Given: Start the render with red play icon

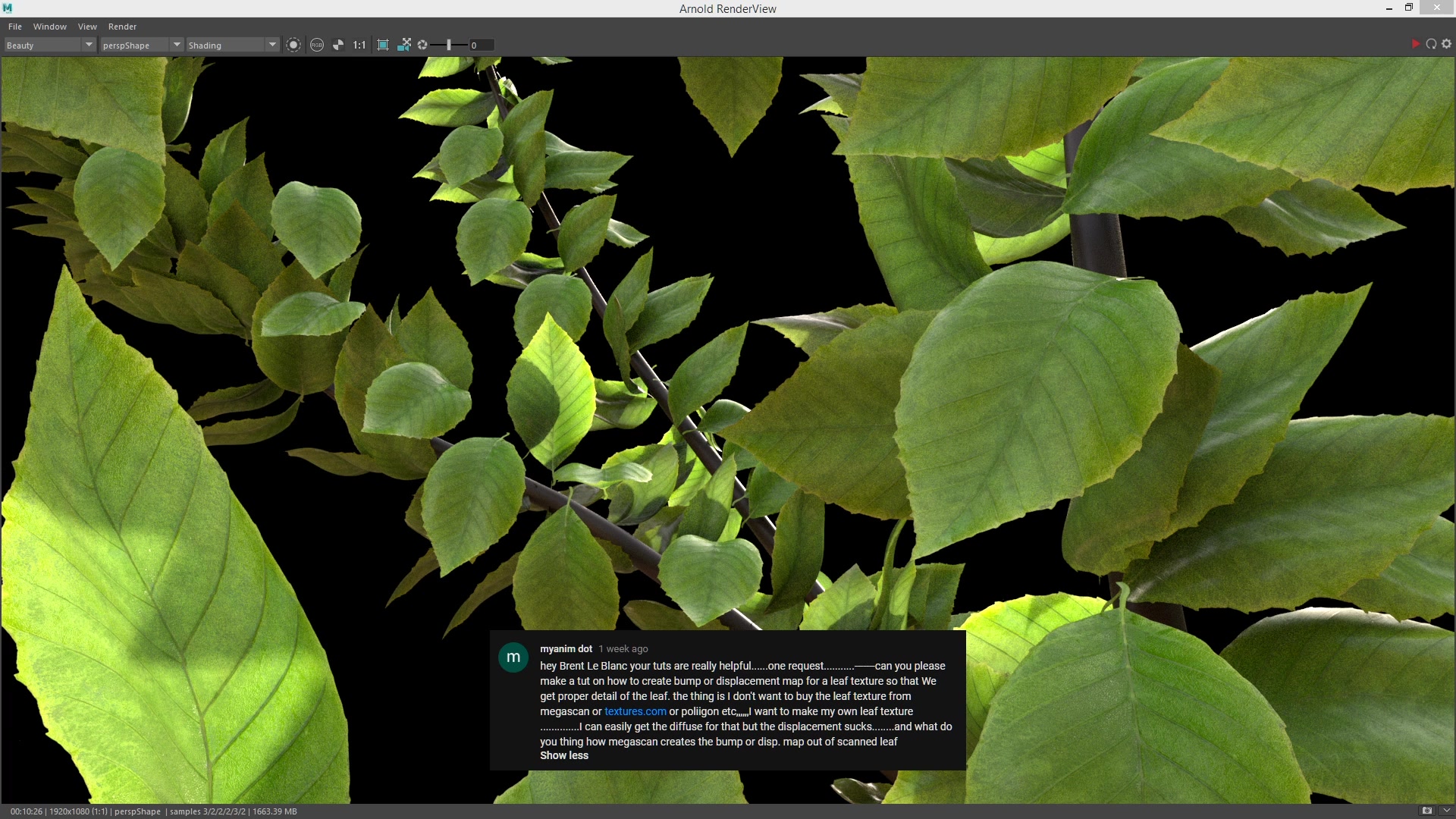Looking at the screenshot, I should coord(1415,44).
